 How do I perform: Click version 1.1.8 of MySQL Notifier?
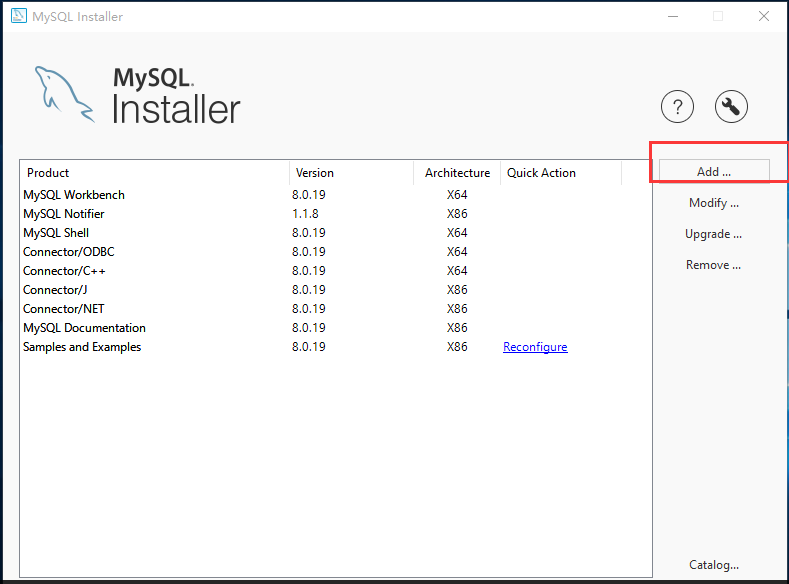point(305,214)
